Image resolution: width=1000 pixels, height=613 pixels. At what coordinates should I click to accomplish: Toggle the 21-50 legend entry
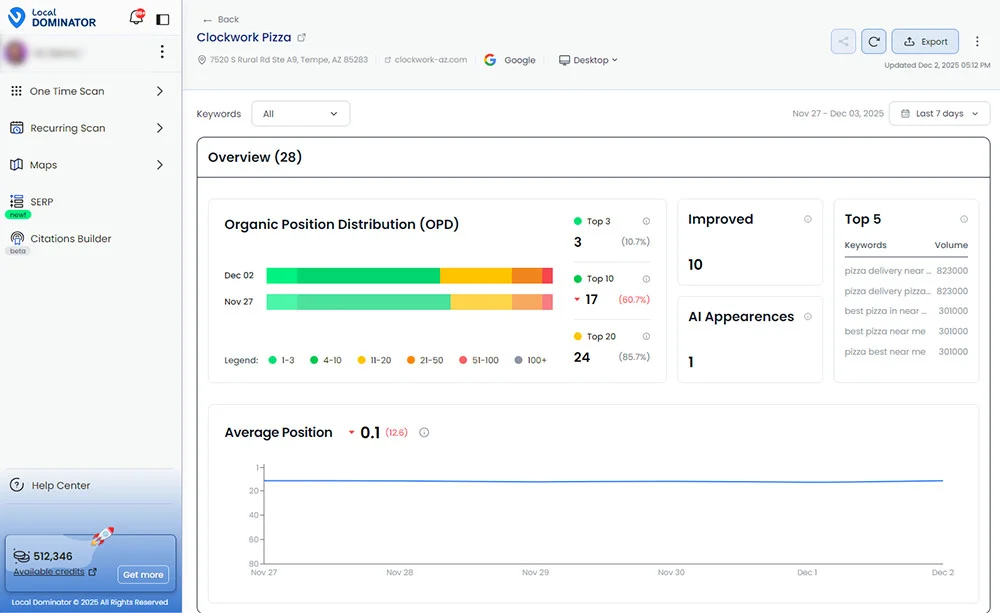[x=425, y=360]
